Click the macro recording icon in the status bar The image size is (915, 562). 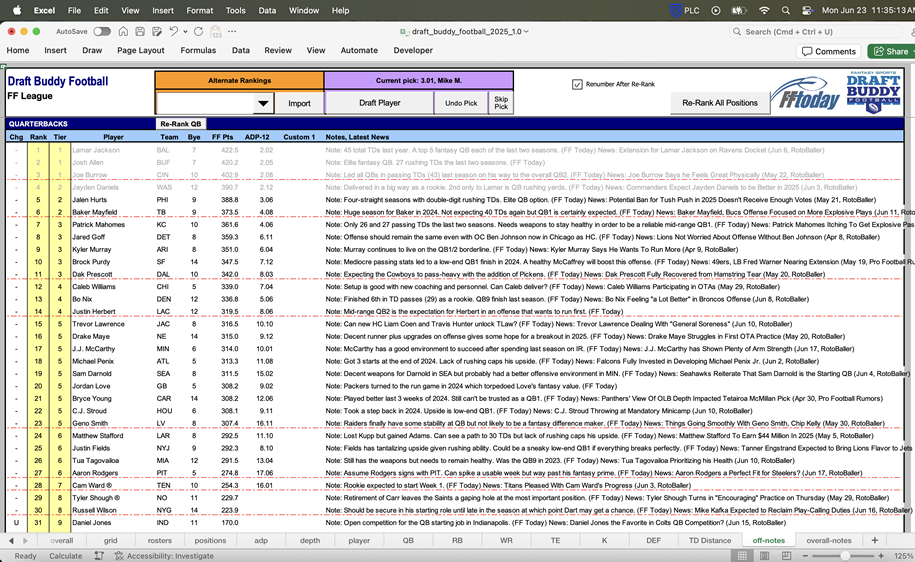(x=99, y=556)
